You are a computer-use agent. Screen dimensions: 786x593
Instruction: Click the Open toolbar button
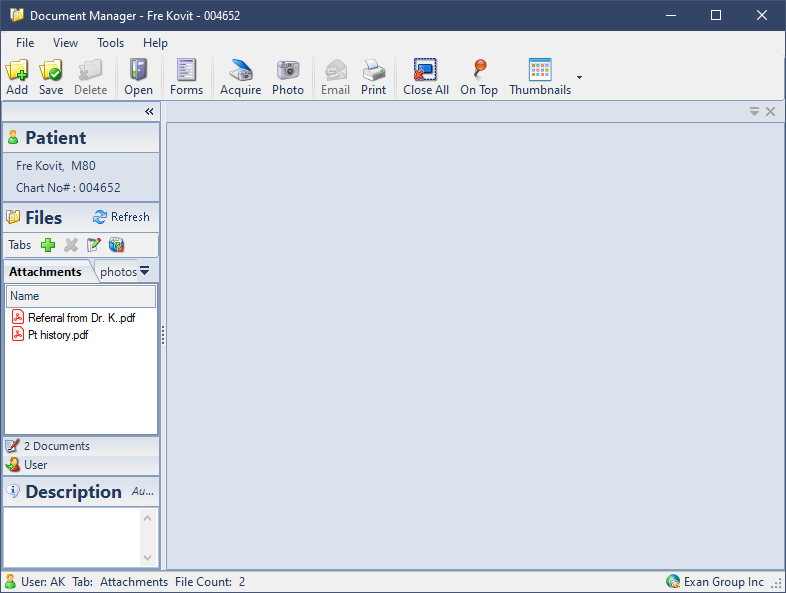click(138, 76)
